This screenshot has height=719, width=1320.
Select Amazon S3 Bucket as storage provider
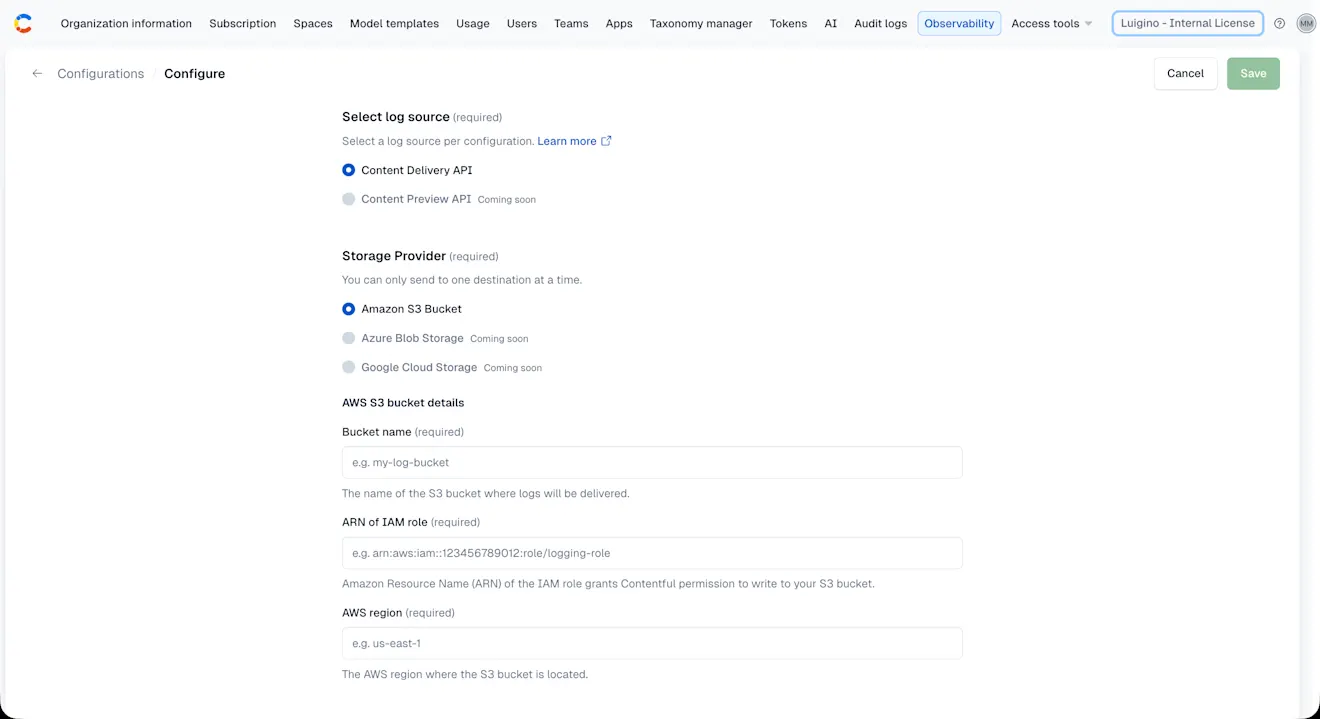pos(348,309)
